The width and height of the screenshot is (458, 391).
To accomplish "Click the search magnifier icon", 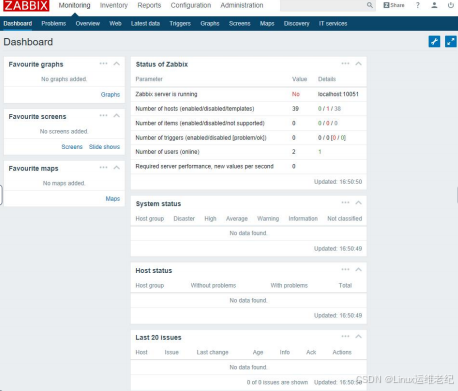I will point(370,5).
